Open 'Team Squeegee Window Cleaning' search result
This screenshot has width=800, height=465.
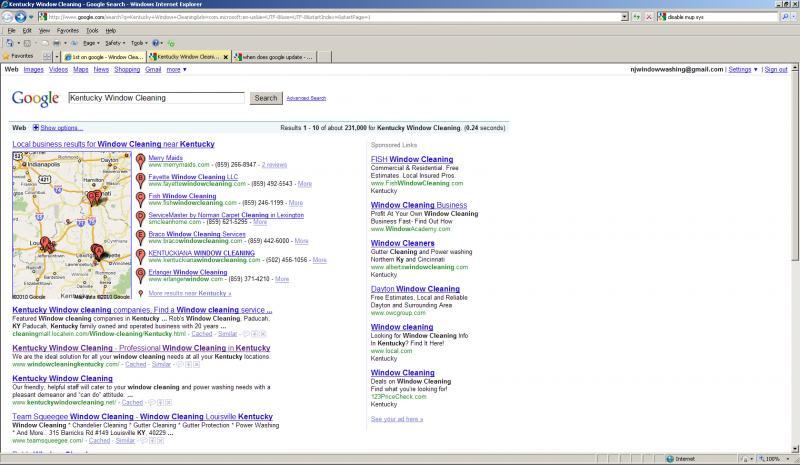pos(142,417)
